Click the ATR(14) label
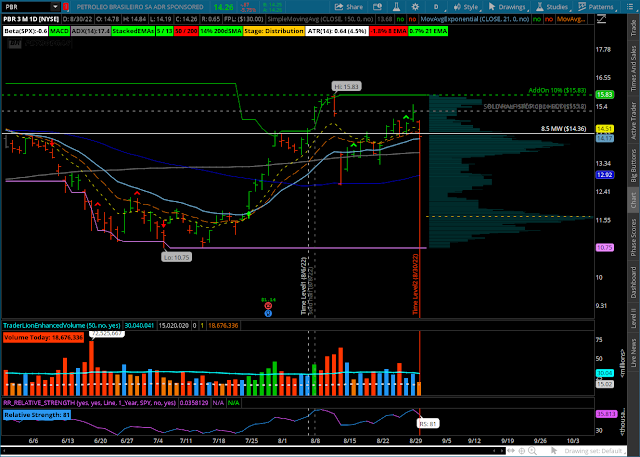The height and width of the screenshot is (457, 640). click(337, 31)
